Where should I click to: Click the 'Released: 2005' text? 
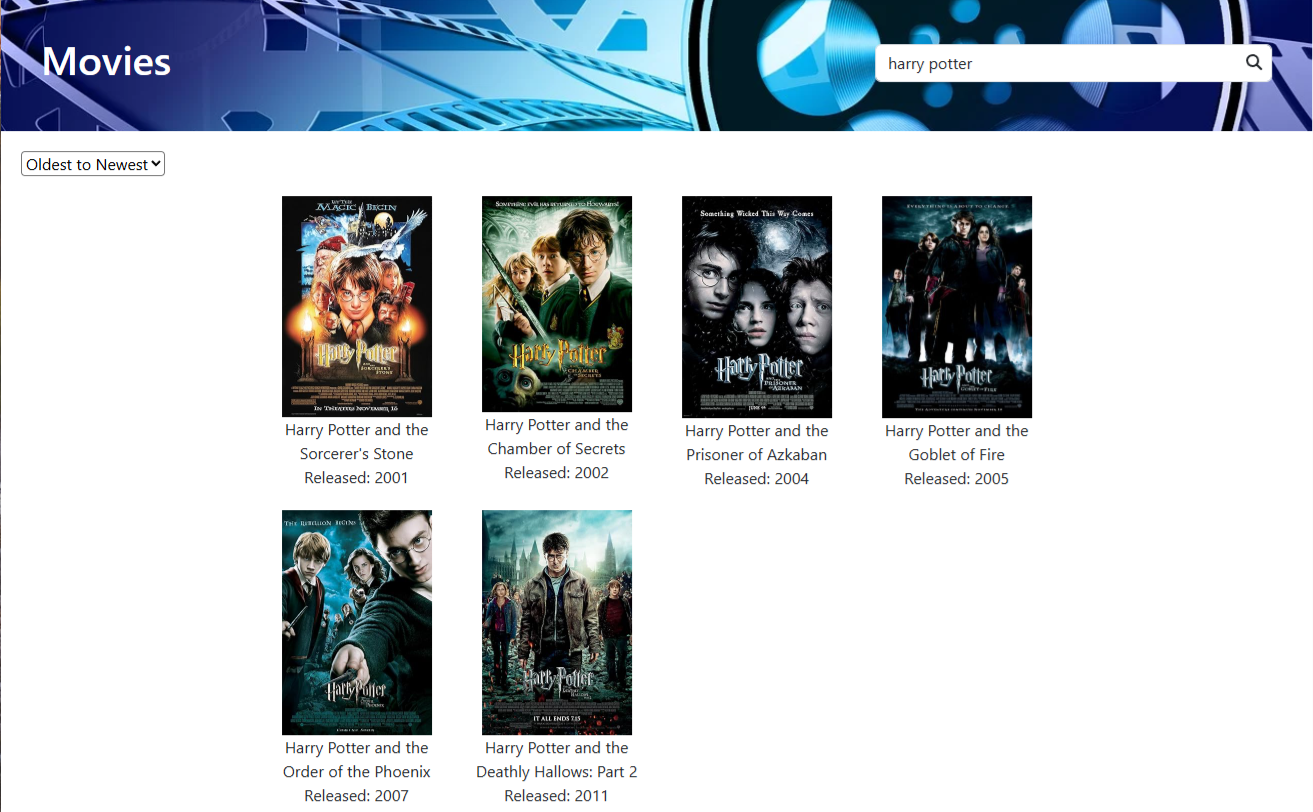coord(957,479)
